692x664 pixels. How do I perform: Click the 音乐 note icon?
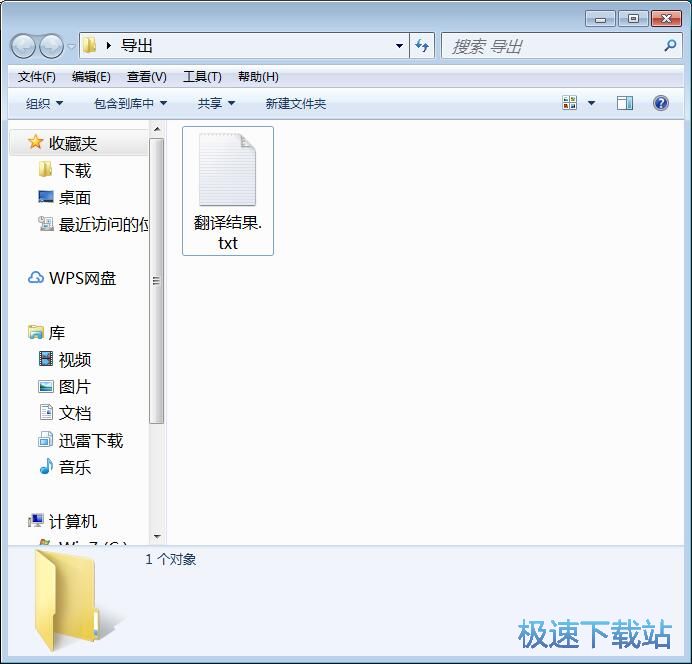pos(46,466)
